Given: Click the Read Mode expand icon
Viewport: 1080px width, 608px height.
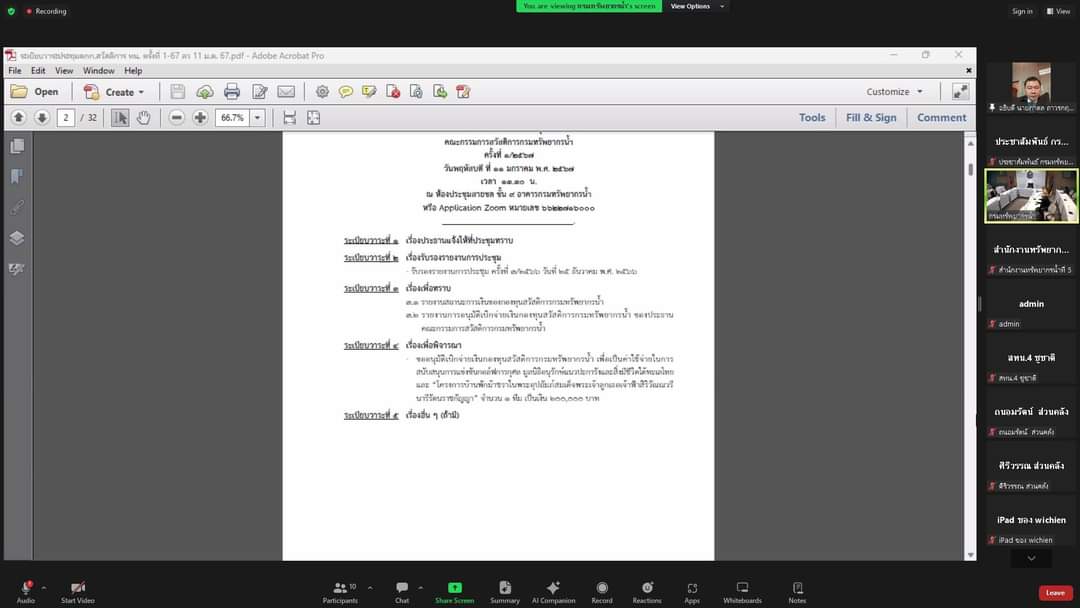Looking at the screenshot, I should click(x=960, y=91).
